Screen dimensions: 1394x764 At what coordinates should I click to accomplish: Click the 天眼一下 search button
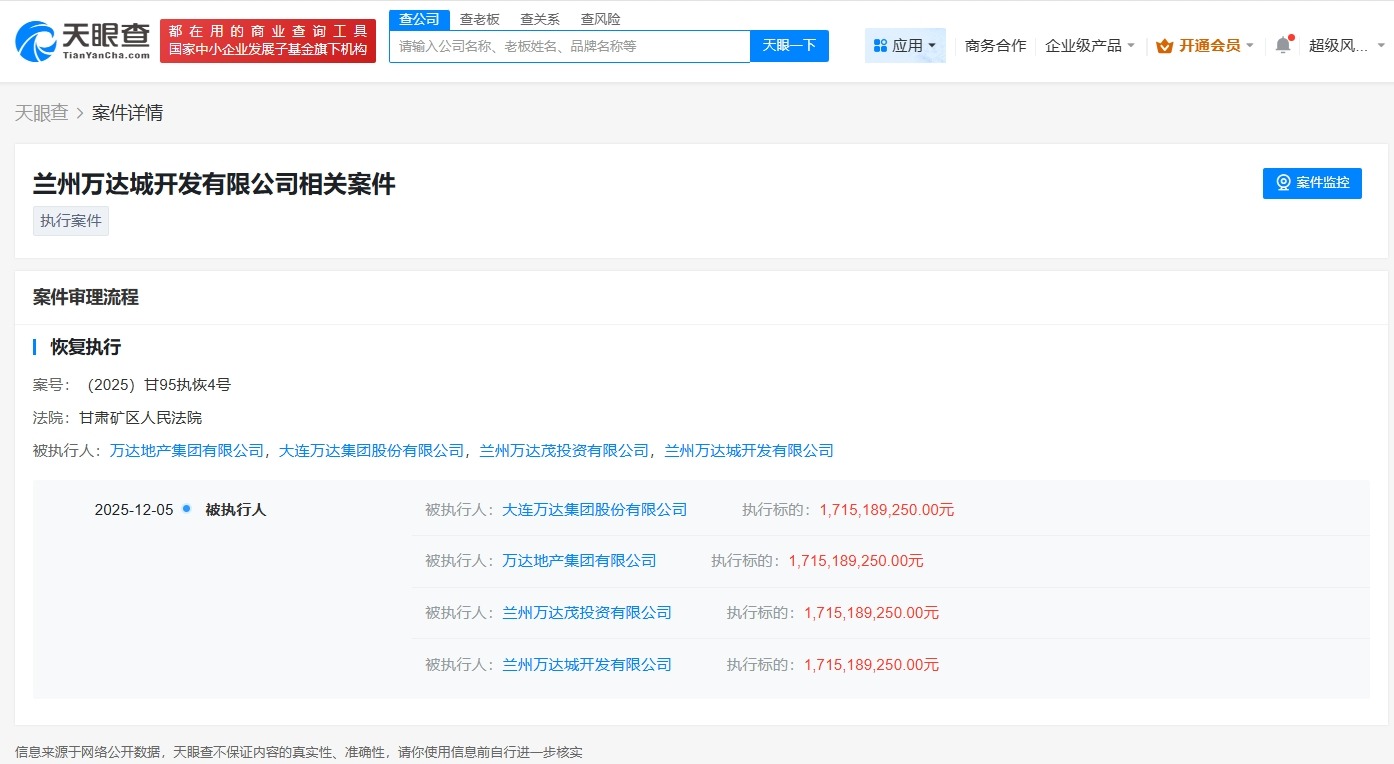[789, 46]
